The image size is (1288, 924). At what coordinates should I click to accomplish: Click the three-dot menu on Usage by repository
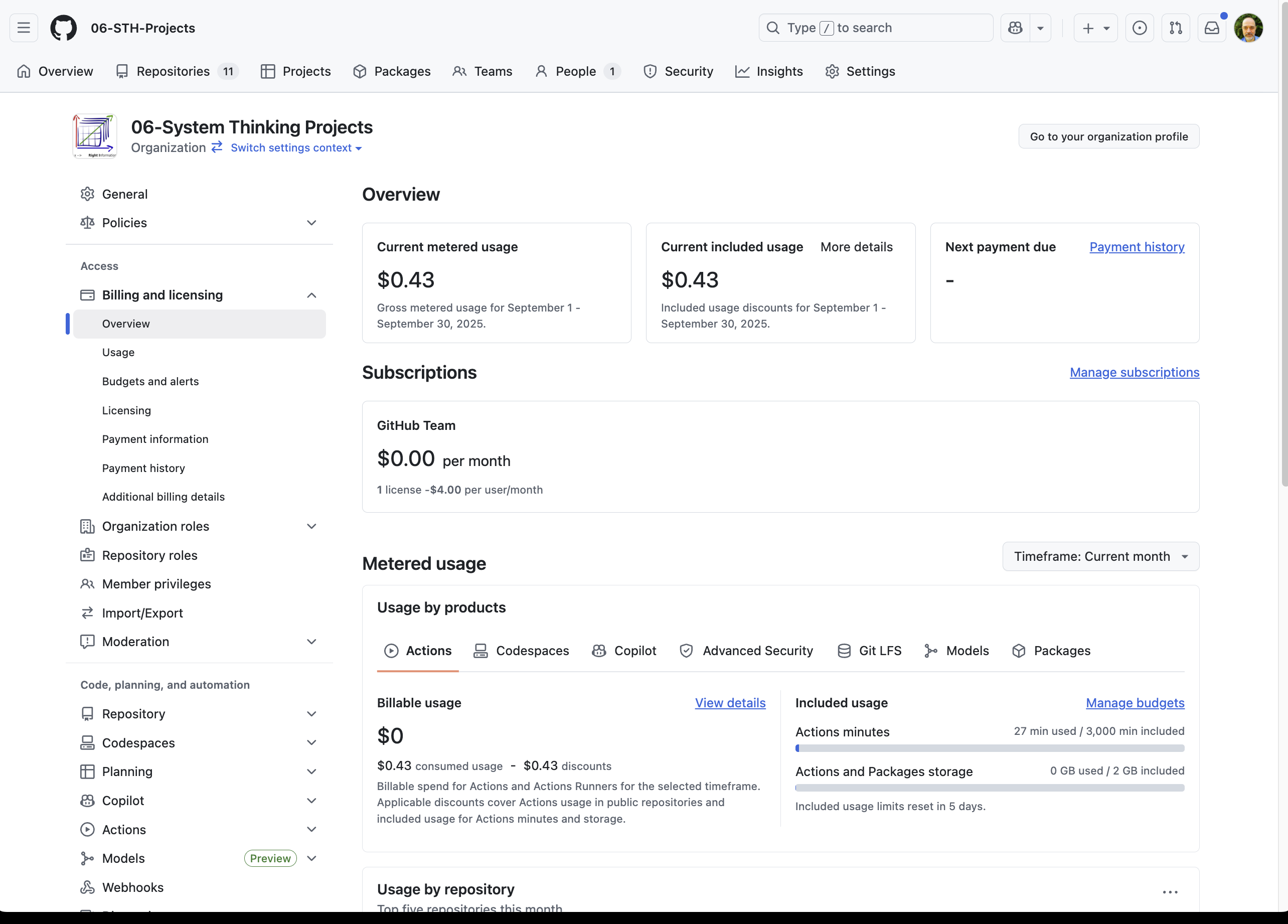[x=1170, y=891]
